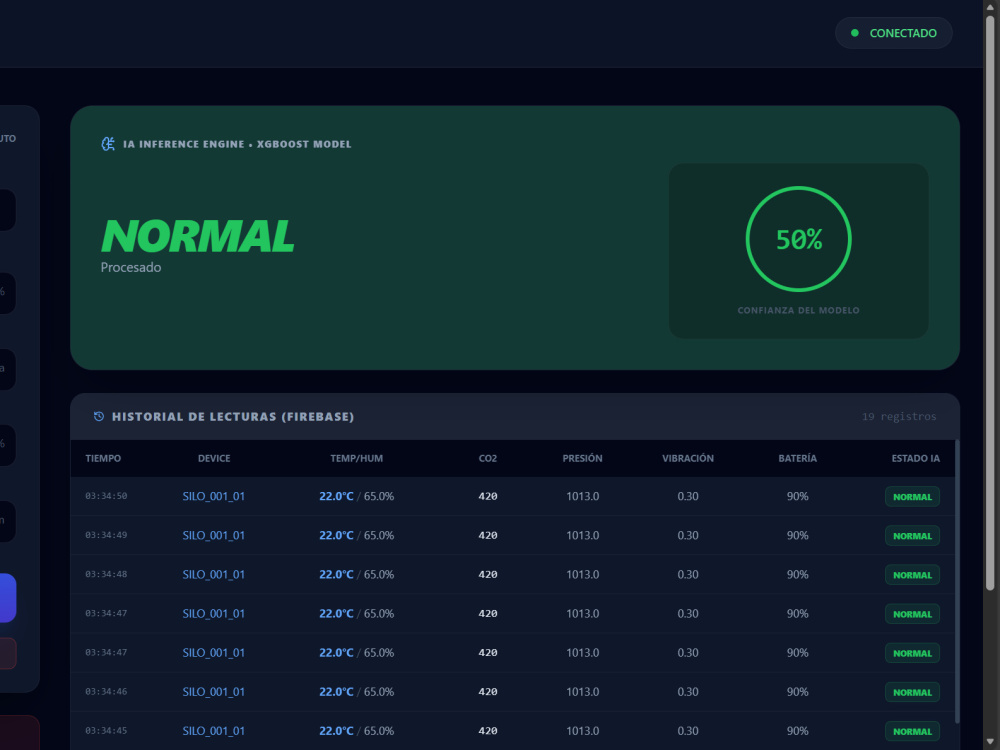Open SILO_001_01 device in the 03:34:46 row
The width and height of the screenshot is (1000, 750).
[214, 692]
